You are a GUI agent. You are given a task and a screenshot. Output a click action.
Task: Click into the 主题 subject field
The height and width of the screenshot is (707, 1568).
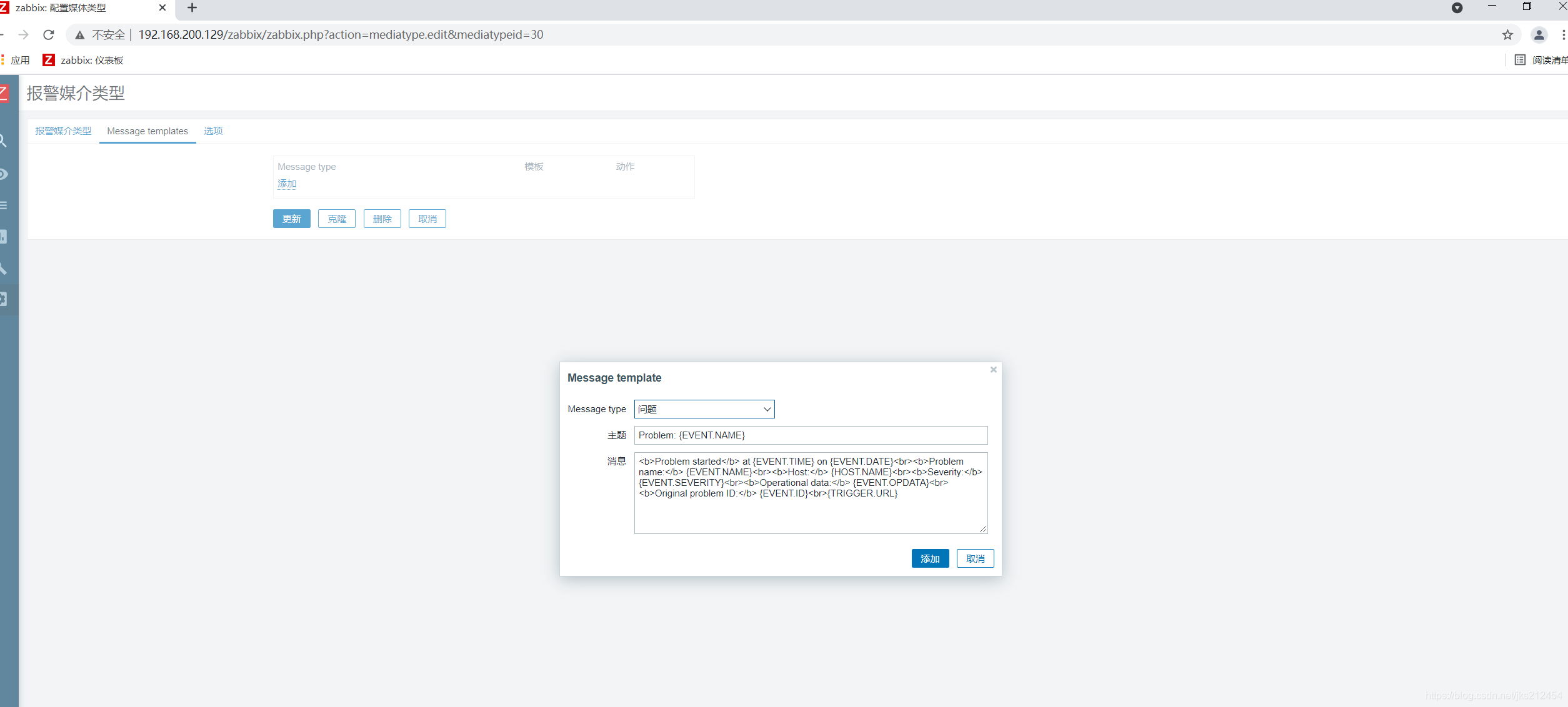coord(810,435)
